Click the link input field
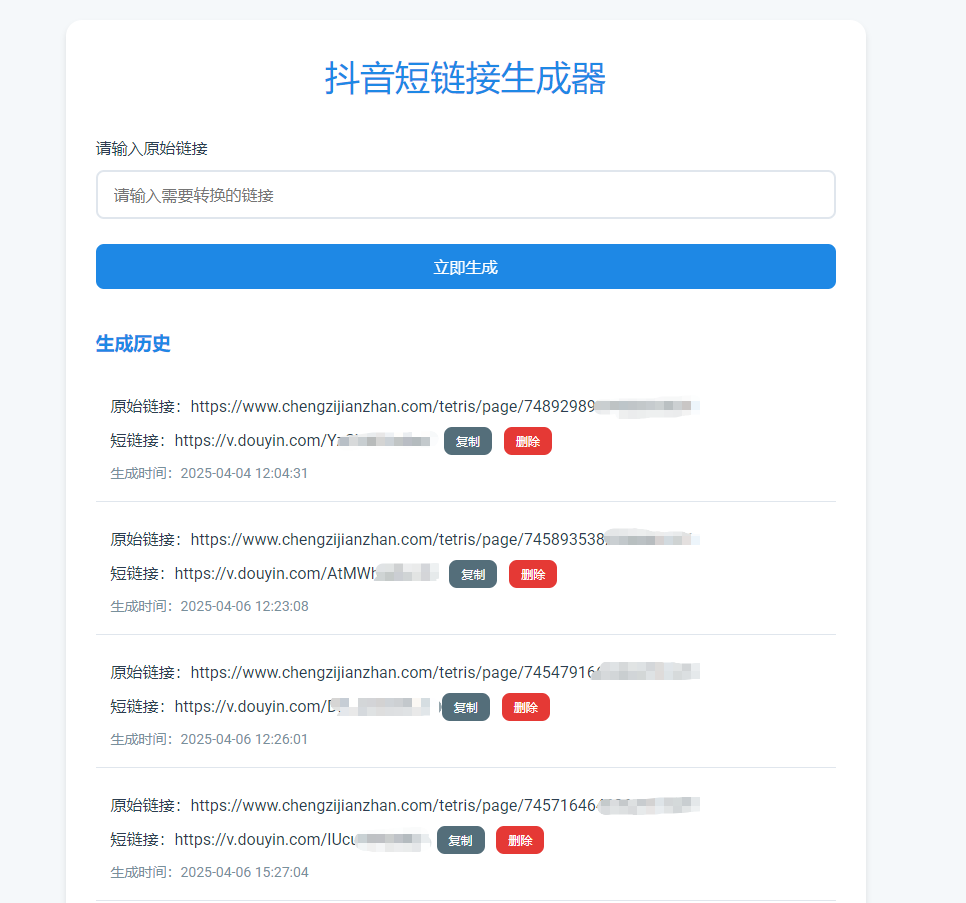 pyautogui.click(x=464, y=194)
